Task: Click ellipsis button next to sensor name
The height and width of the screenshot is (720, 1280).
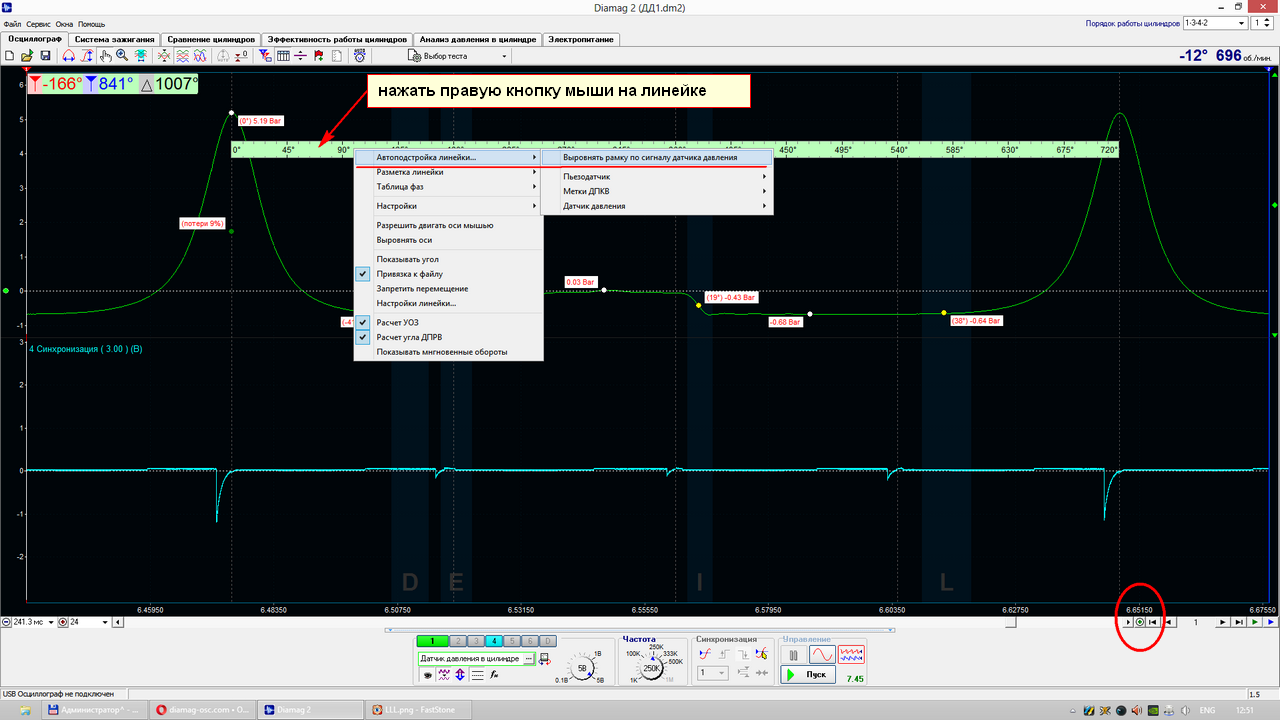Action: [529, 659]
